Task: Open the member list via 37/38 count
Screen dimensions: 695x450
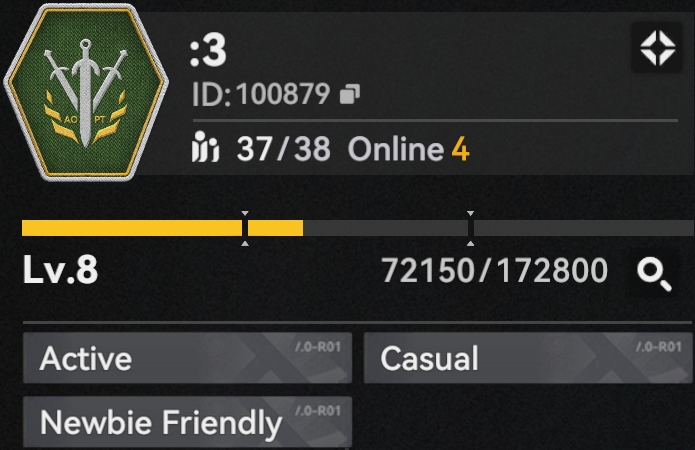Action: point(283,149)
